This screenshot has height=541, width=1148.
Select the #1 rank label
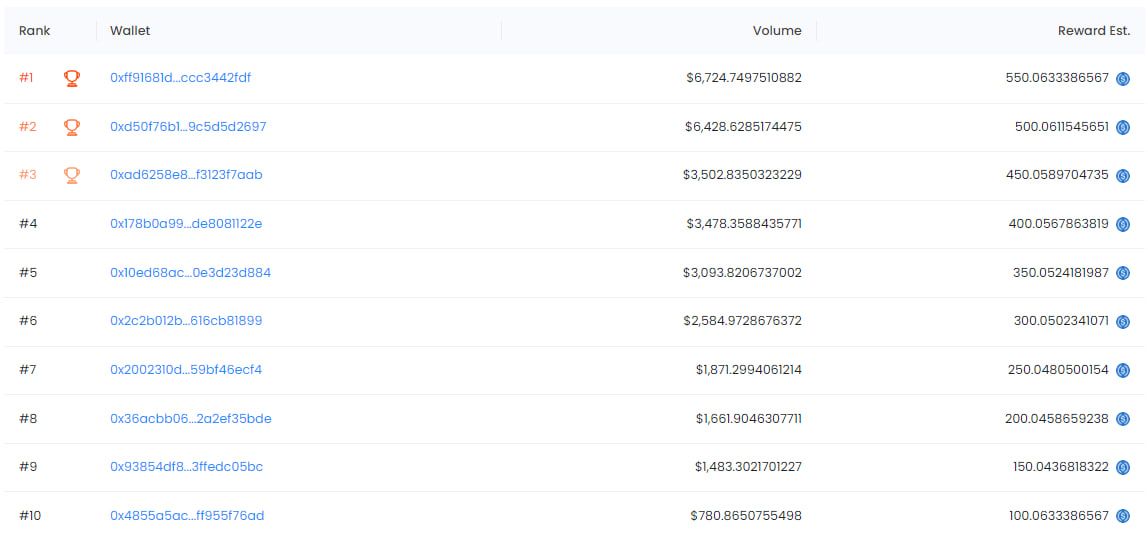click(x=26, y=78)
